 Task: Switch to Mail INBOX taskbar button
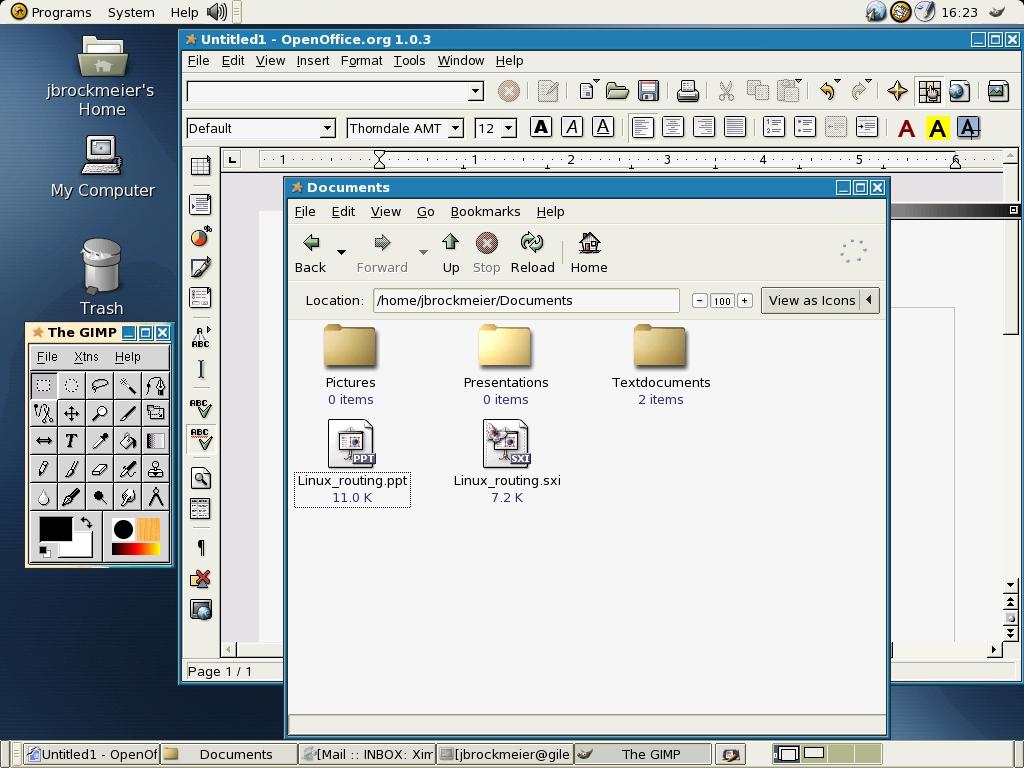click(367, 754)
